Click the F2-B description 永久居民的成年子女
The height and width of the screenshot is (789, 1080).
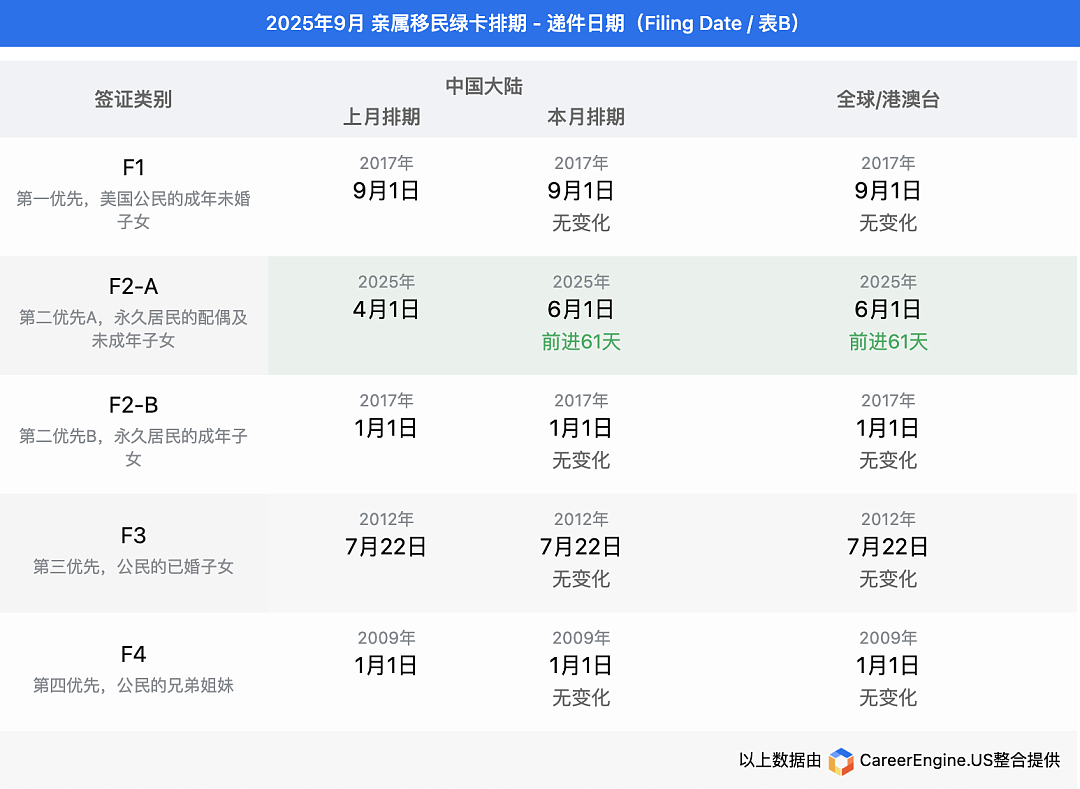tap(134, 448)
